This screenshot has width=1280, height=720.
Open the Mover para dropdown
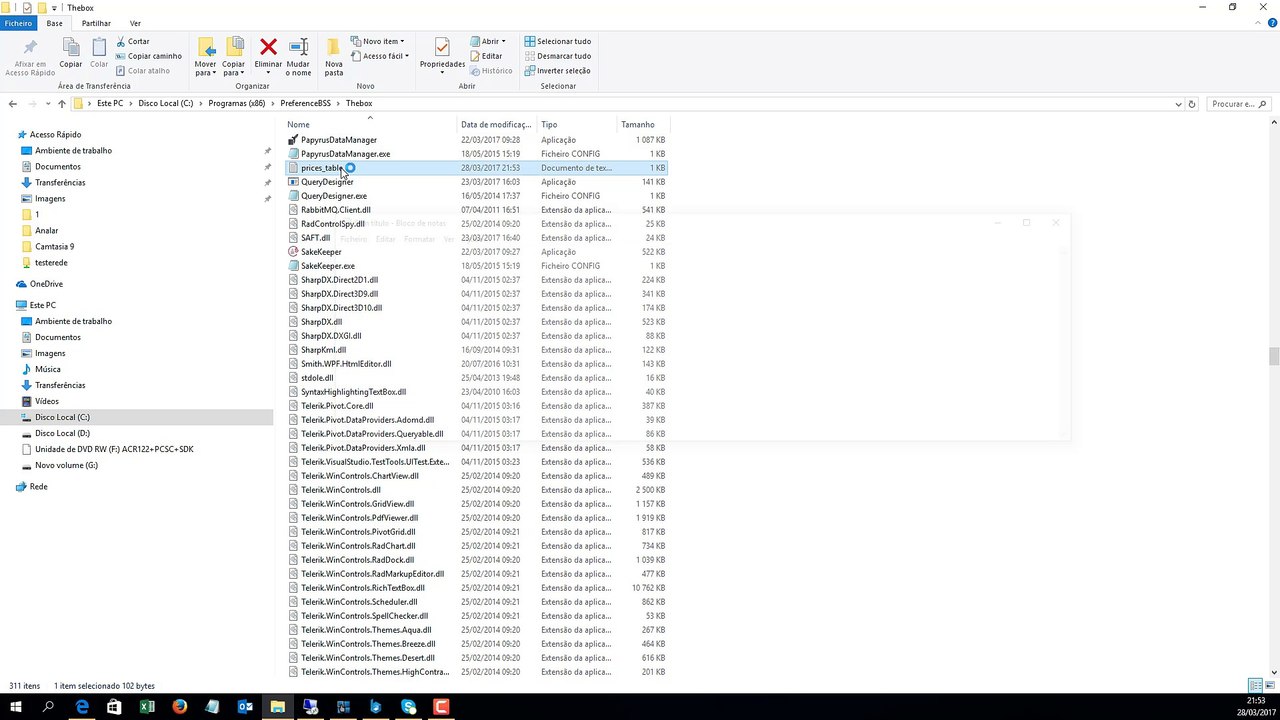click(x=206, y=57)
